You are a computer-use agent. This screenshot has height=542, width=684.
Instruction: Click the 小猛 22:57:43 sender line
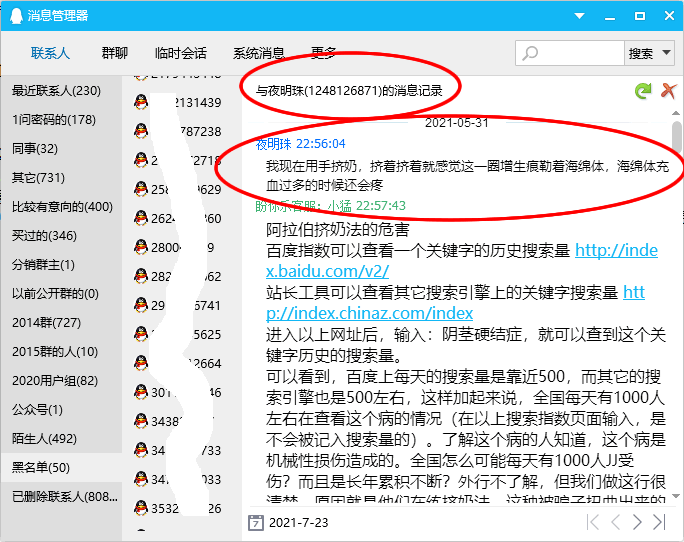(330, 206)
